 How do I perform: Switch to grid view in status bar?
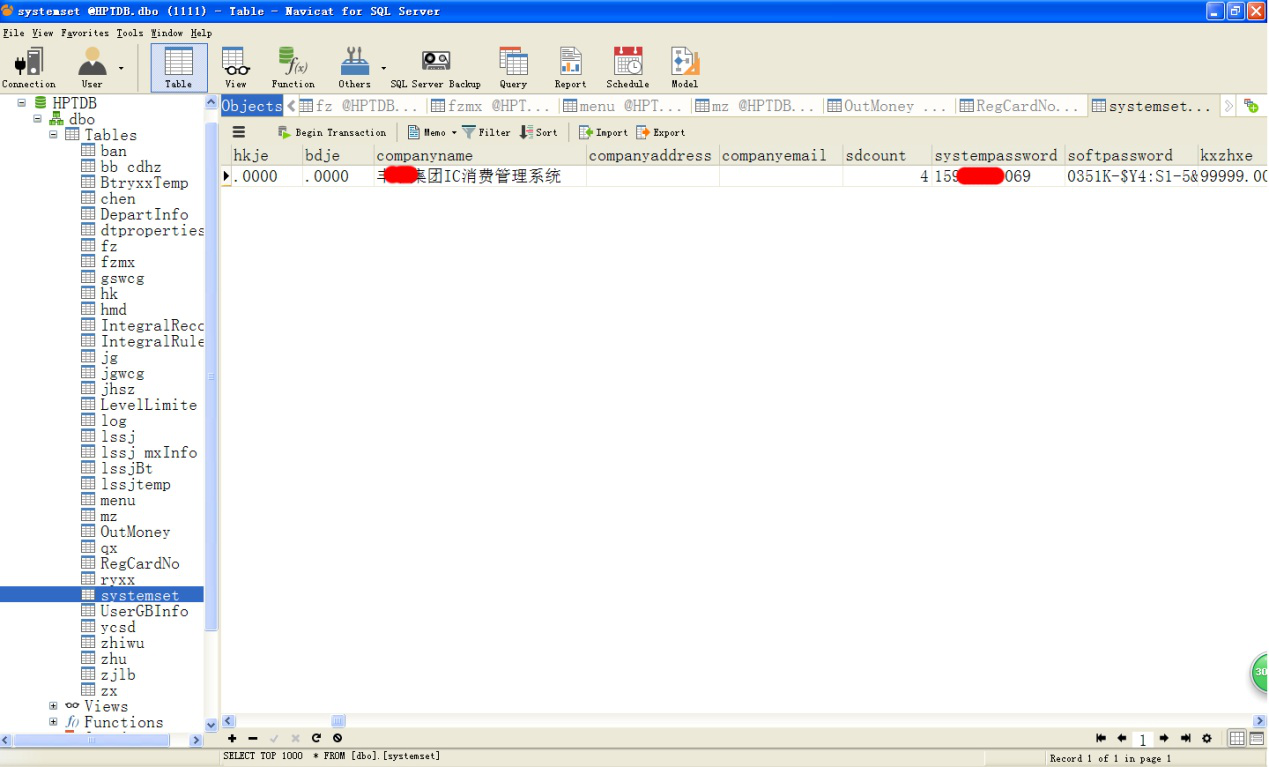1237,739
